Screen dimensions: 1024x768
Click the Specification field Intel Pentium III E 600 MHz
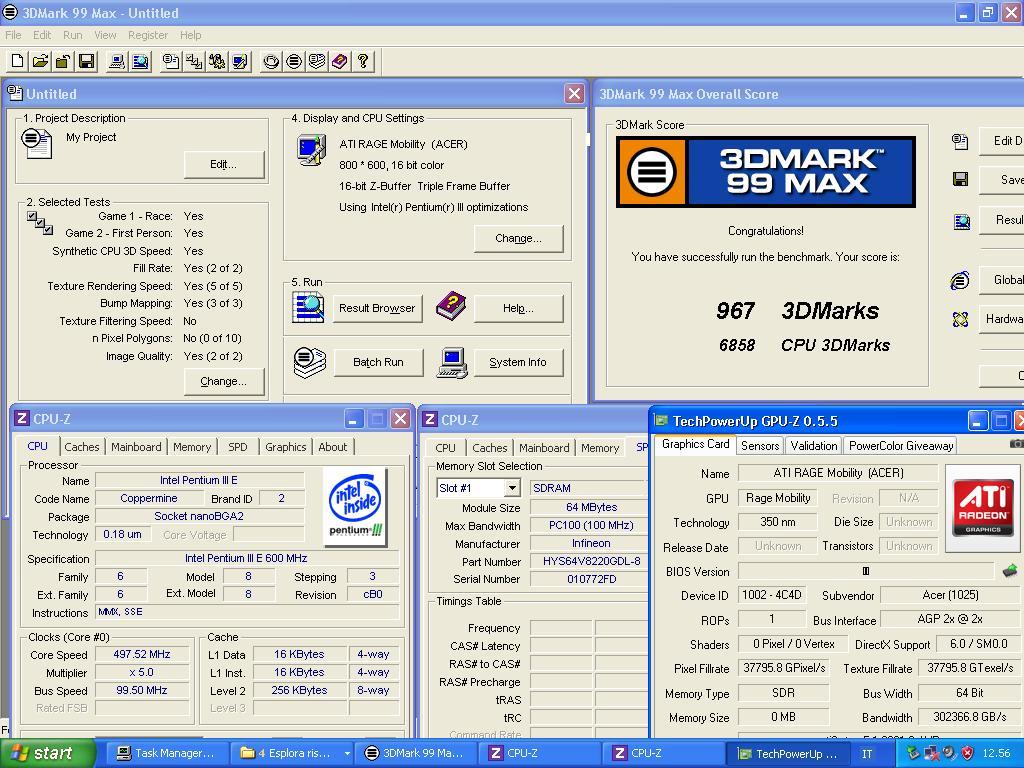pos(246,558)
